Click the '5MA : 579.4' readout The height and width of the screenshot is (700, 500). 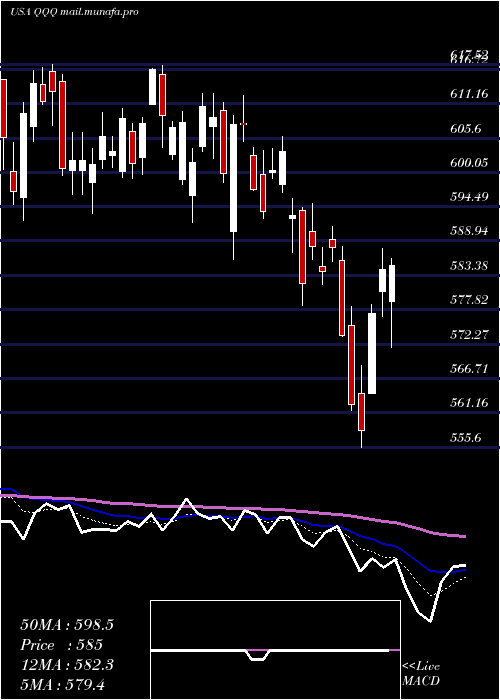[62, 684]
